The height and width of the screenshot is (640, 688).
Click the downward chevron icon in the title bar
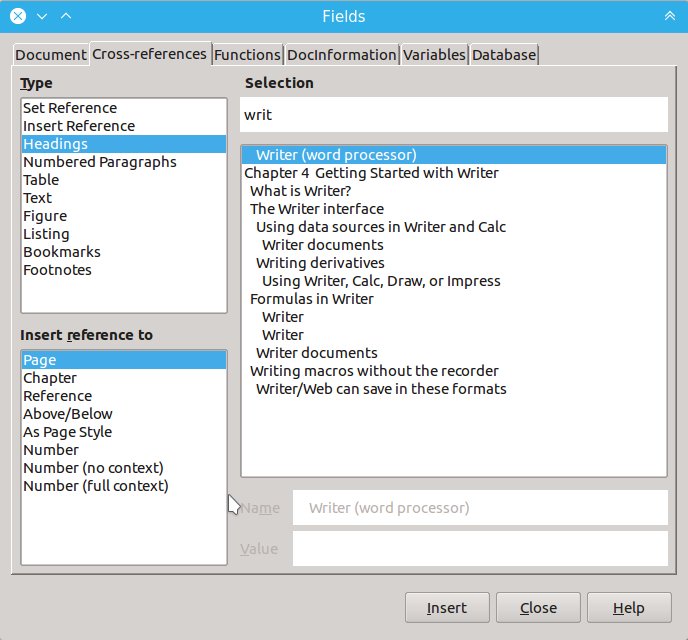click(x=42, y=16)
